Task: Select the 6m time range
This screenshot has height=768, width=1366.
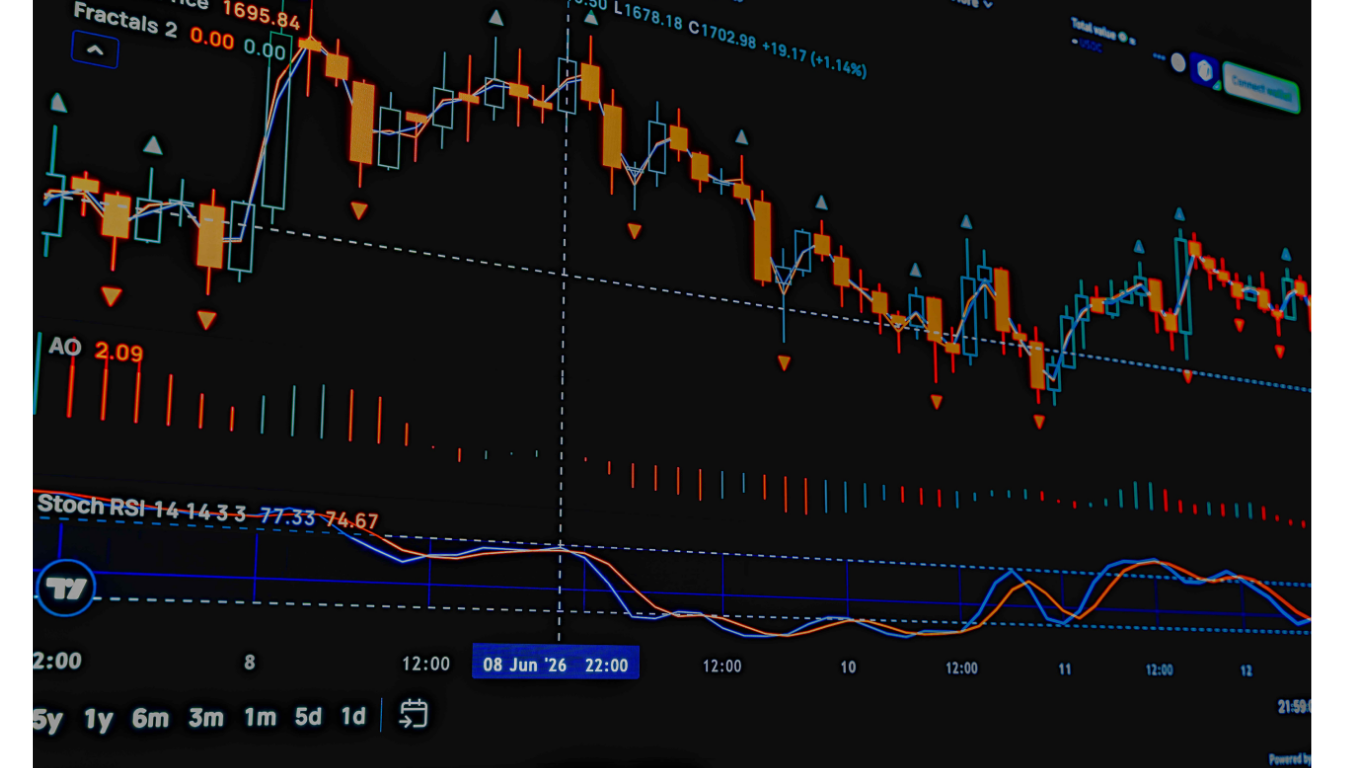Action: click(x=150, y=718)
